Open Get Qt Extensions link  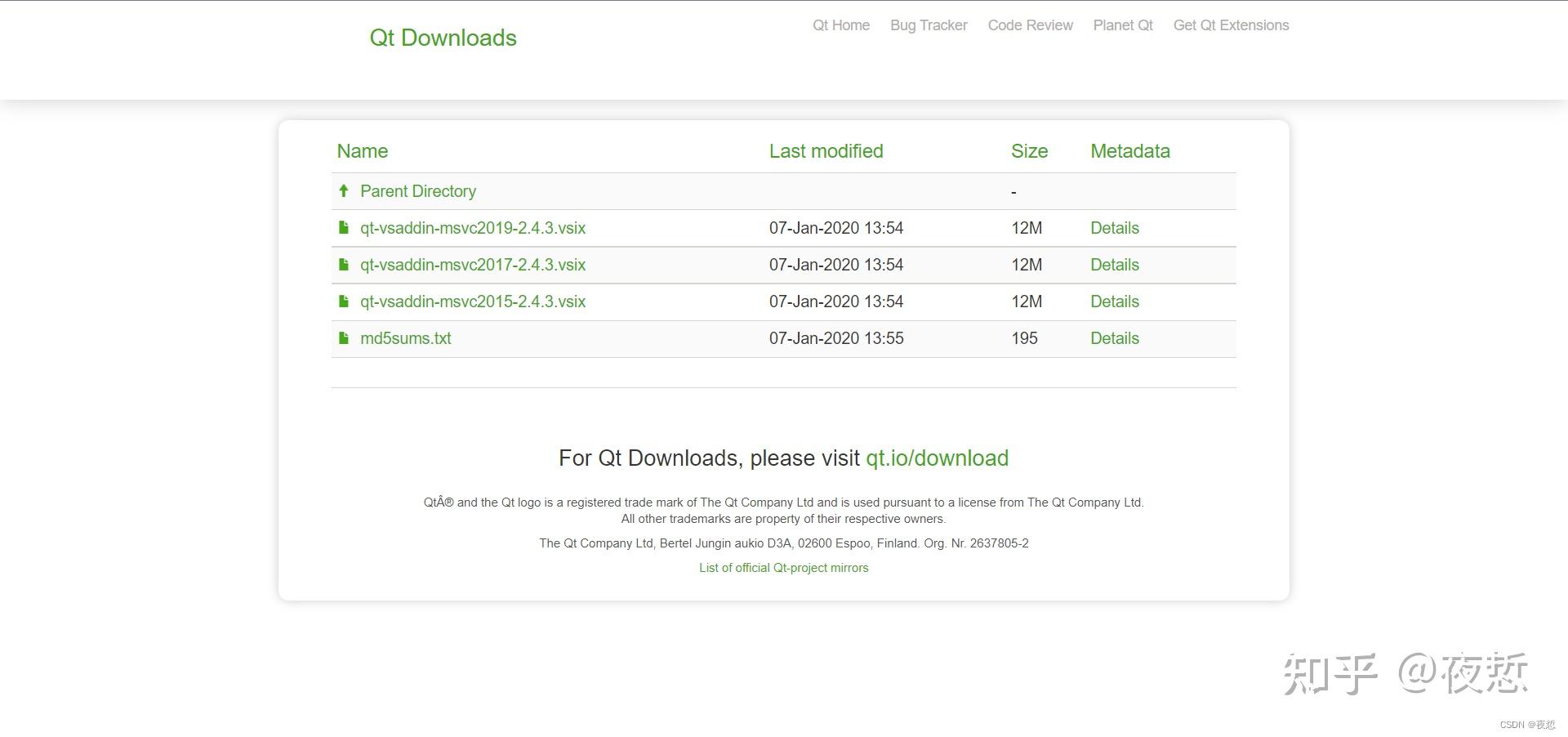1231,25
